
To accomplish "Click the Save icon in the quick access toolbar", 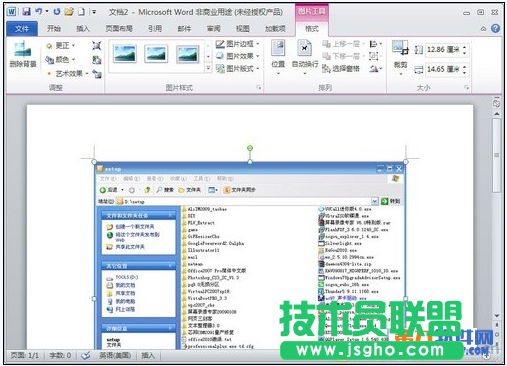I will coord(26,12).
